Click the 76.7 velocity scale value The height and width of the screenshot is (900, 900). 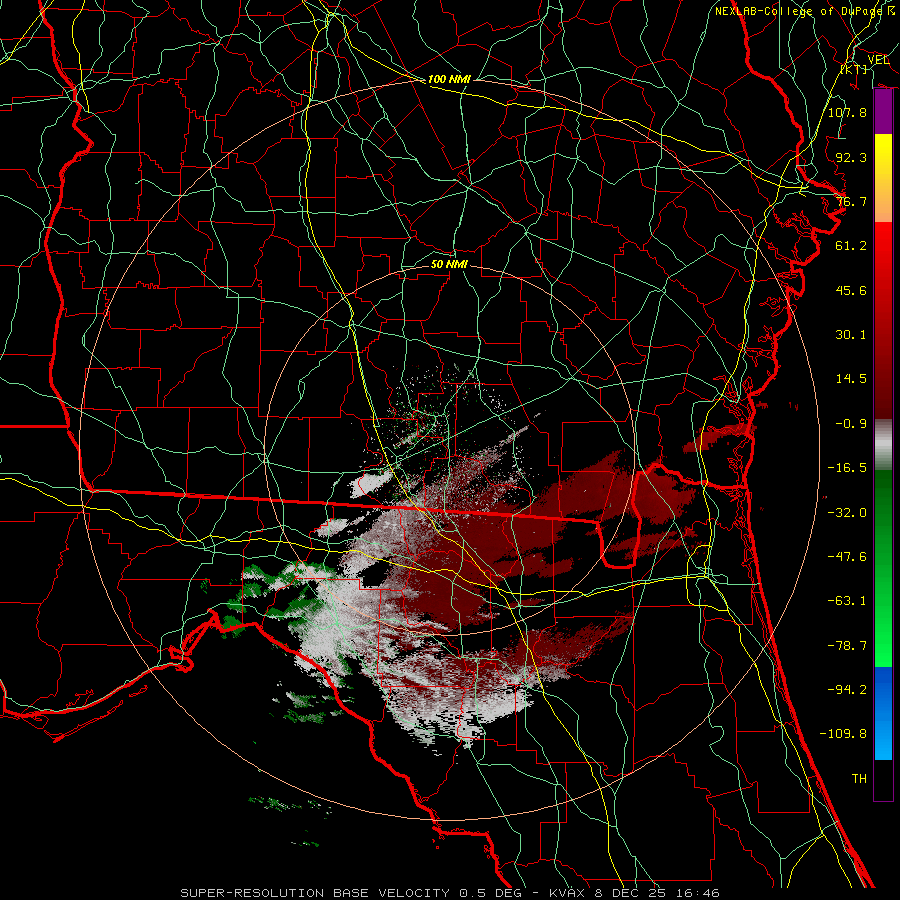[x=851, y=201]
